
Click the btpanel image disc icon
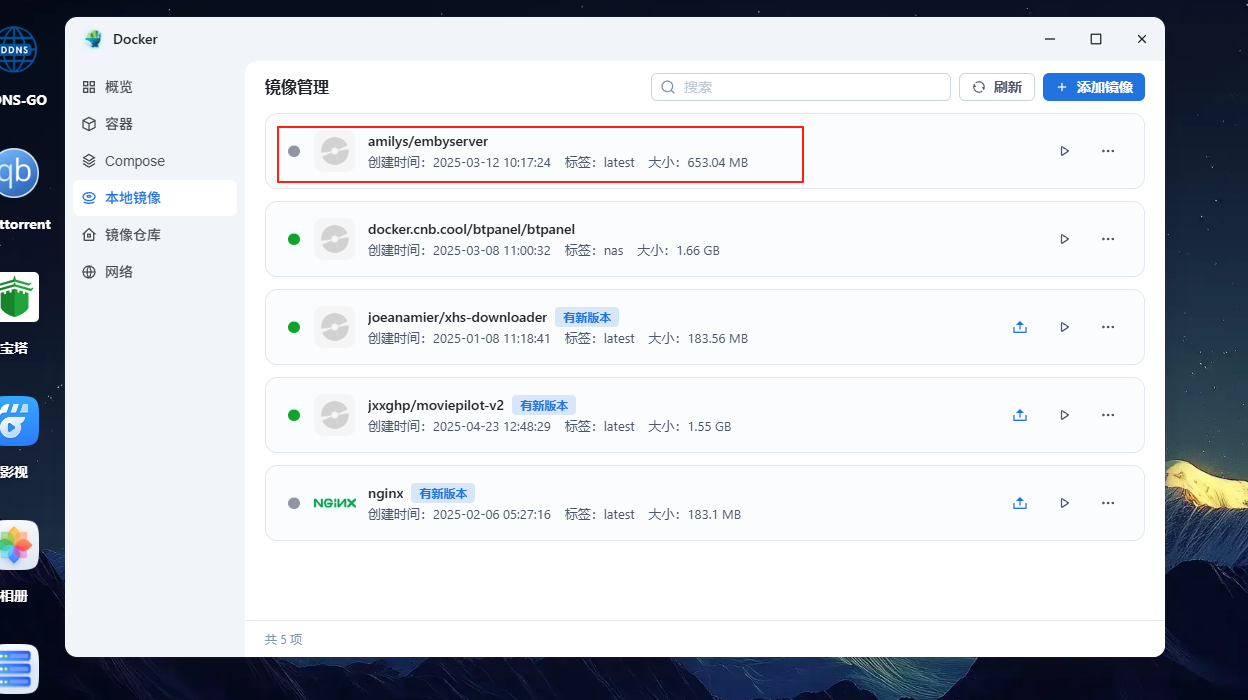click(x=335, y=239)
